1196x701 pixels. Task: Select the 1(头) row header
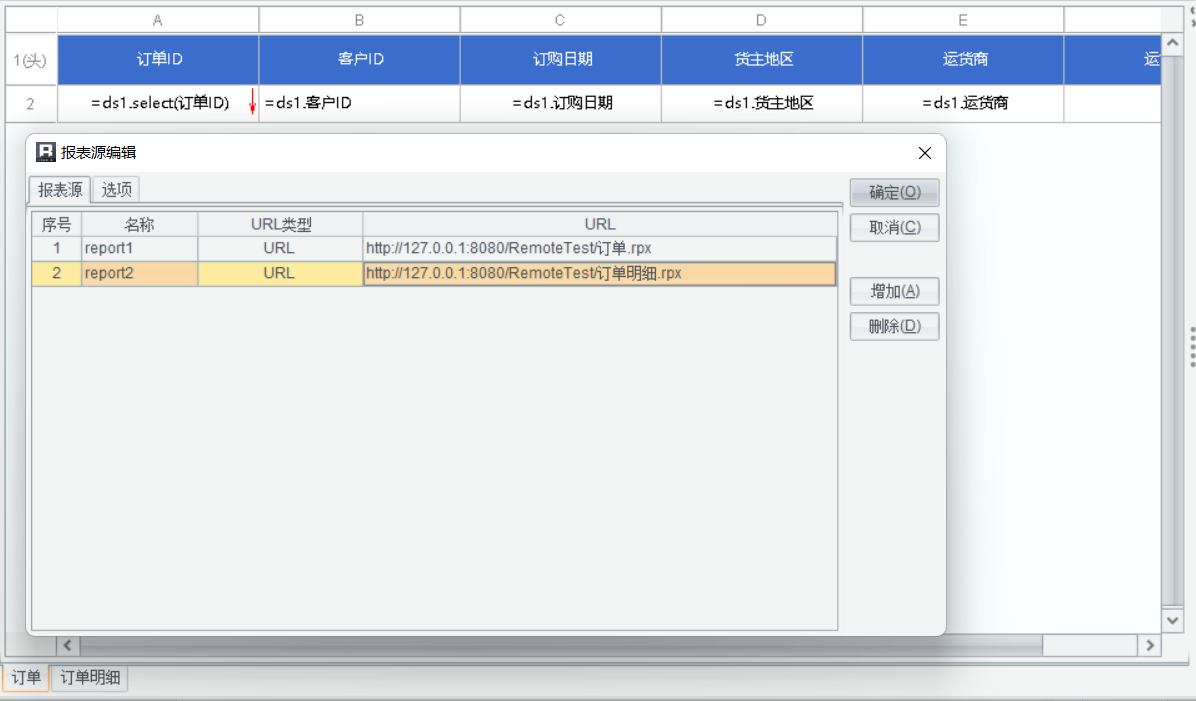click(31, 59)
